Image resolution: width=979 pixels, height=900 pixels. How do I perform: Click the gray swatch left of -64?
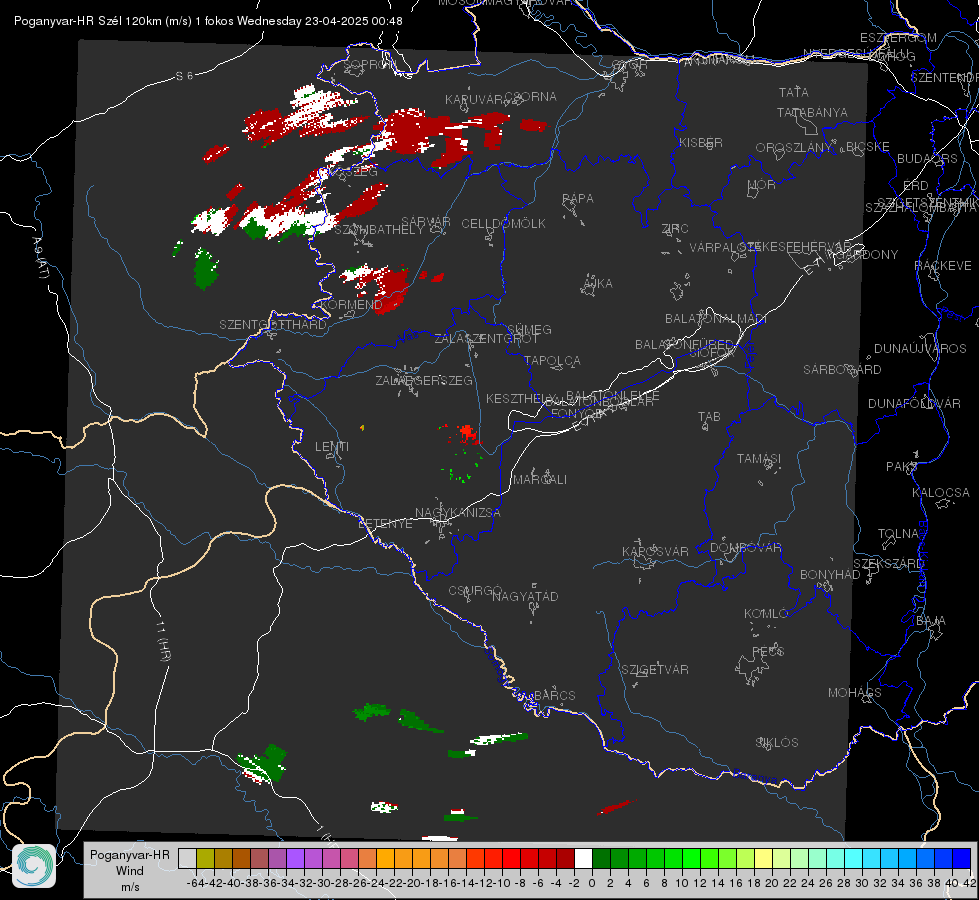pyautogui.click(x=187, y=858)
